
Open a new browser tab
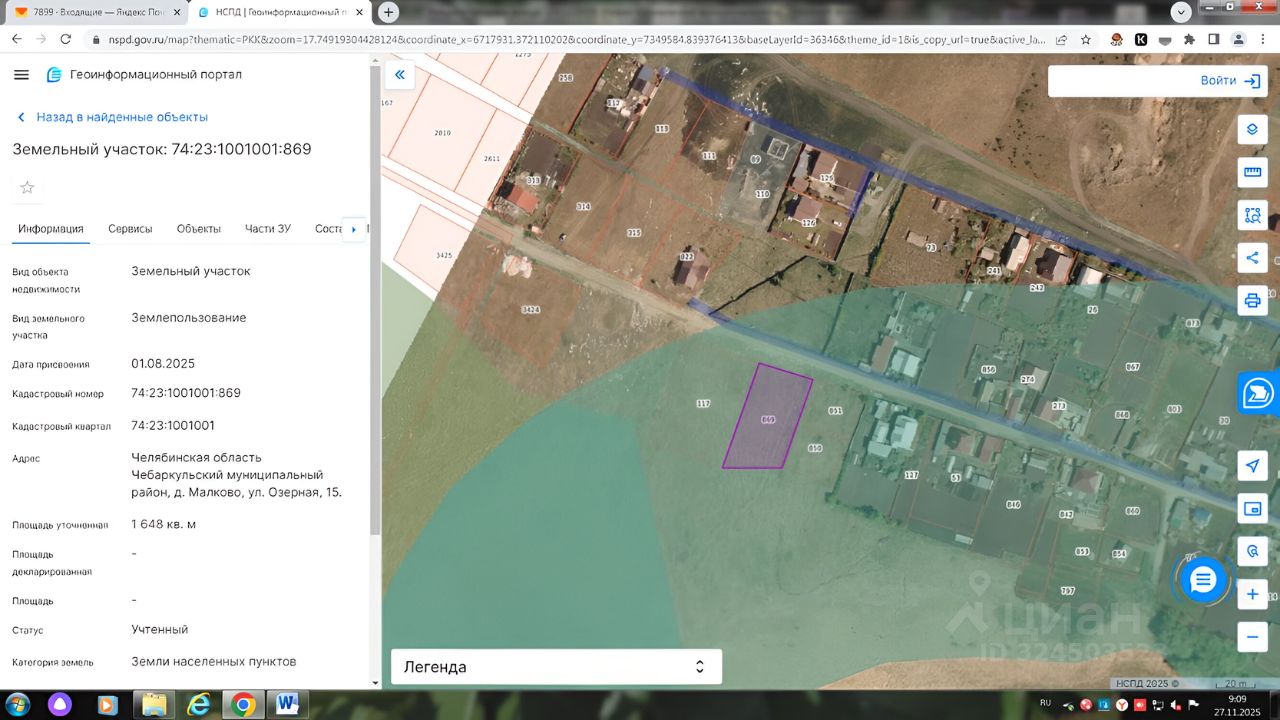coord(388,12)
